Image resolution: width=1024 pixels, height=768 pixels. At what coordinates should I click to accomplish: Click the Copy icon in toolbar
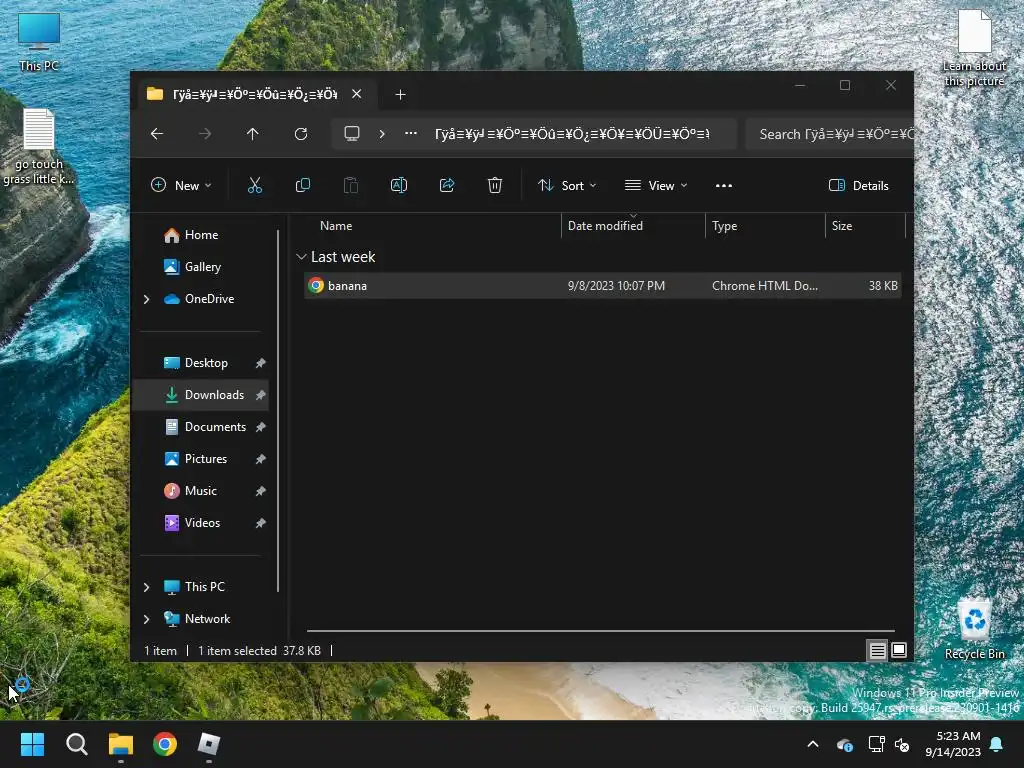point(302,185)
